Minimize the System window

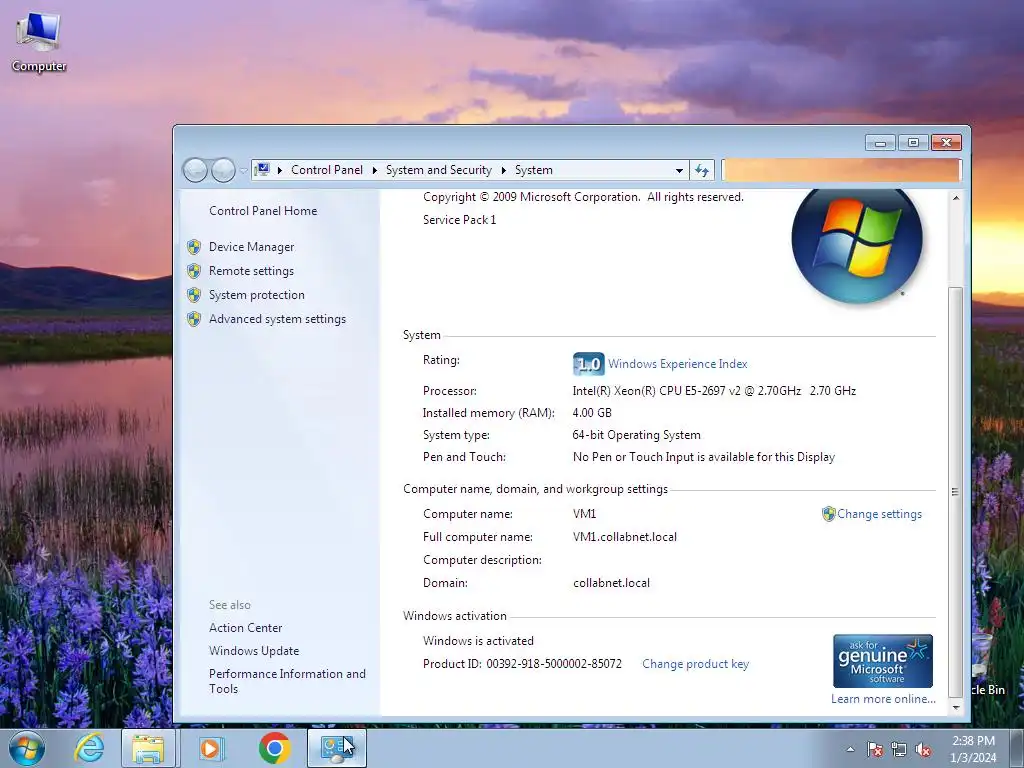pyautogui.click(x=880, y=142)
